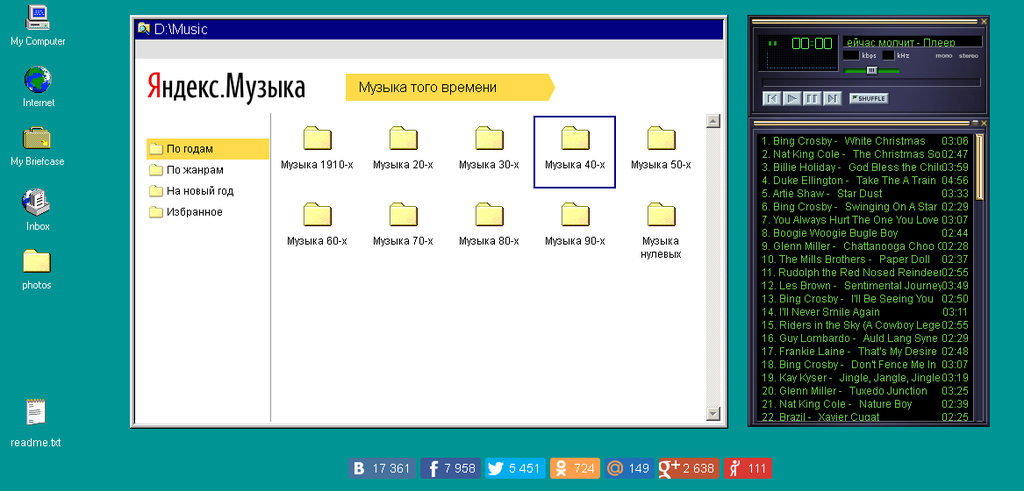Play the current track in the player
This screenshot has height=491, width=1024.
pos(792,99)
